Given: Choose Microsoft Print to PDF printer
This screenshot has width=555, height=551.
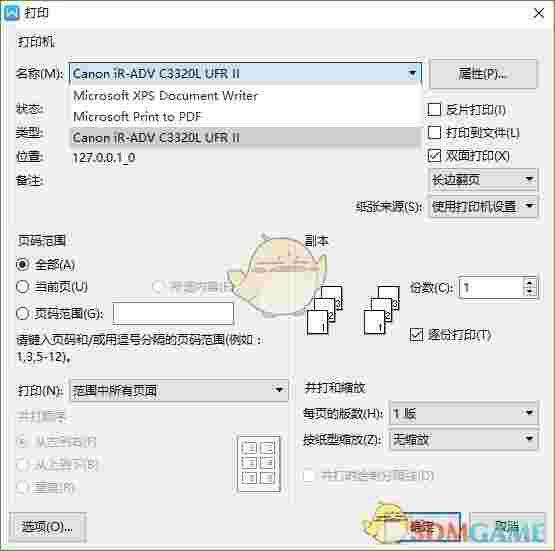Looking at the screenshot, I should 245,116.
